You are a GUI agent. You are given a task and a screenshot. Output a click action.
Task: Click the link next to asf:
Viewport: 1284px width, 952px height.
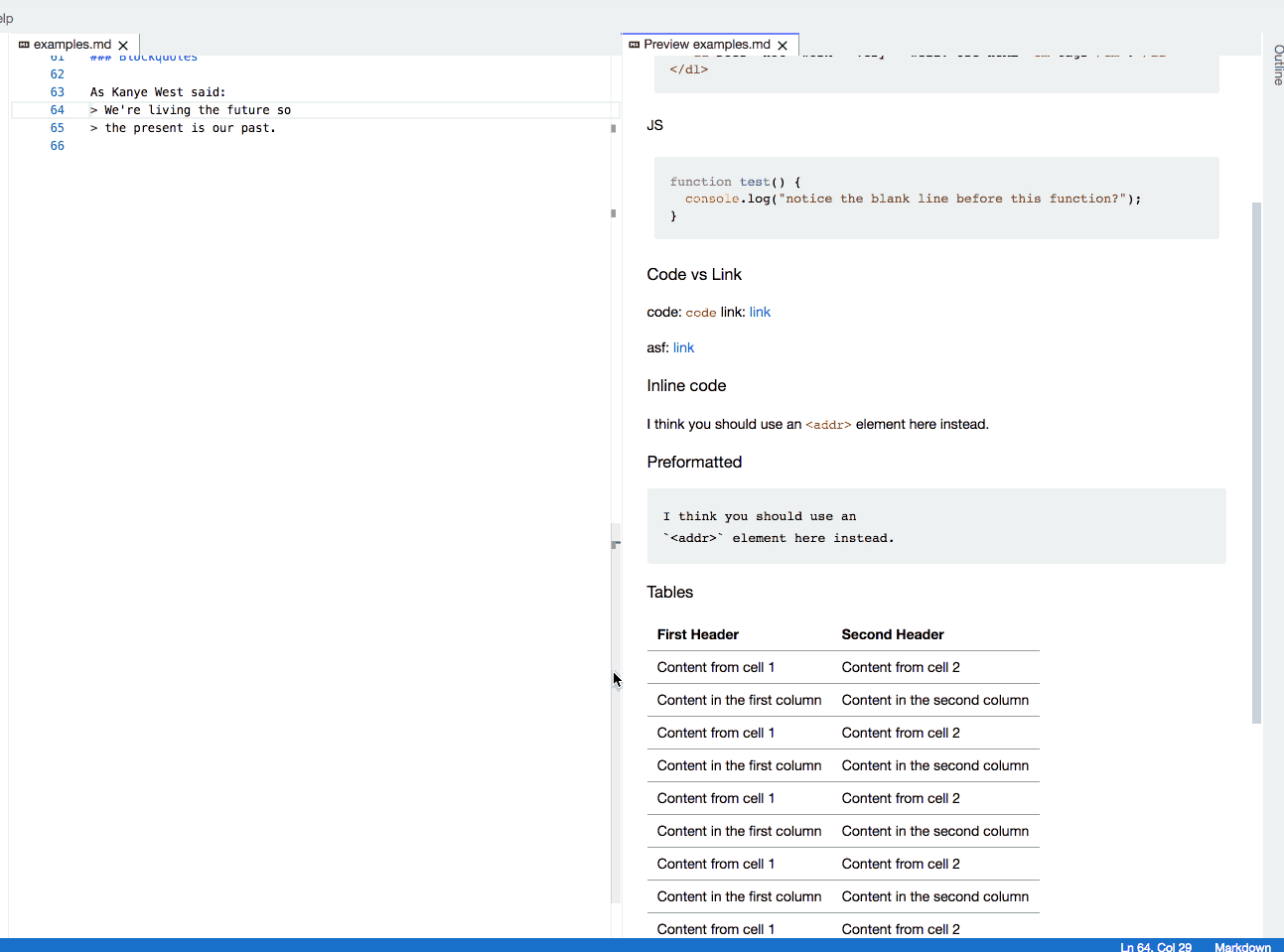[683, 347]
